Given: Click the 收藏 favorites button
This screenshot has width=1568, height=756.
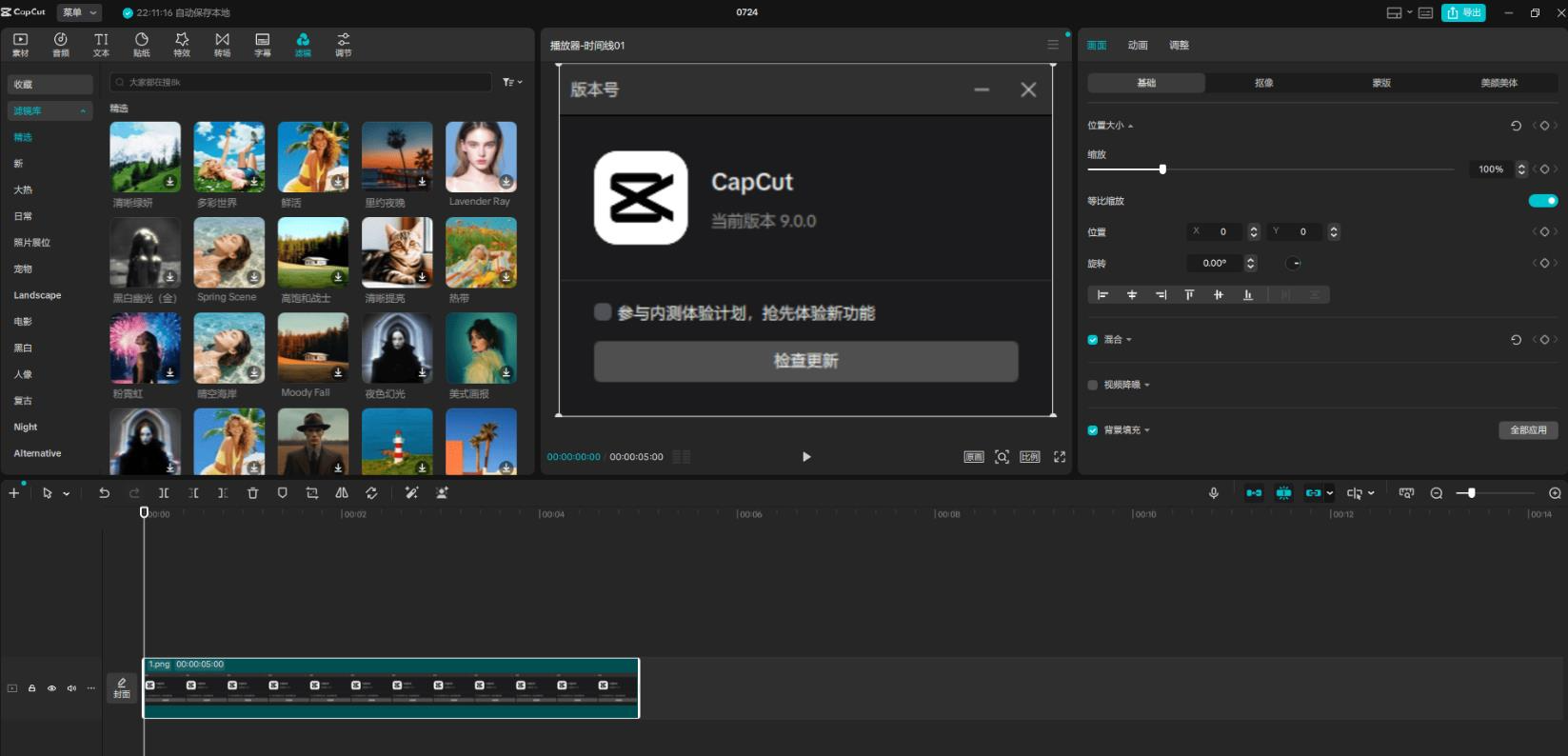Looking at the screenshot, I should click(x=50, y=85).
